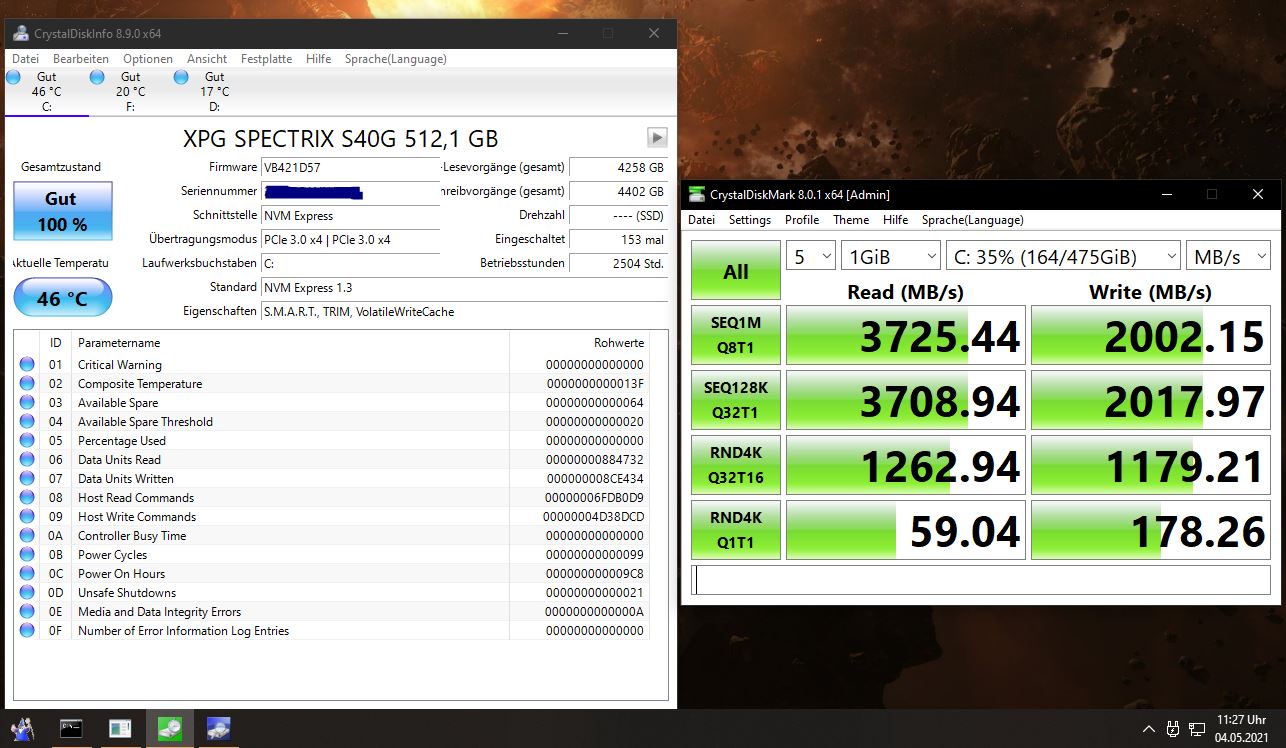Image resolution: width=1286 pixels, height=748 pixels.
Task: Click next disk arrow button
Action: pyautogui.click(x=657, y=138)
